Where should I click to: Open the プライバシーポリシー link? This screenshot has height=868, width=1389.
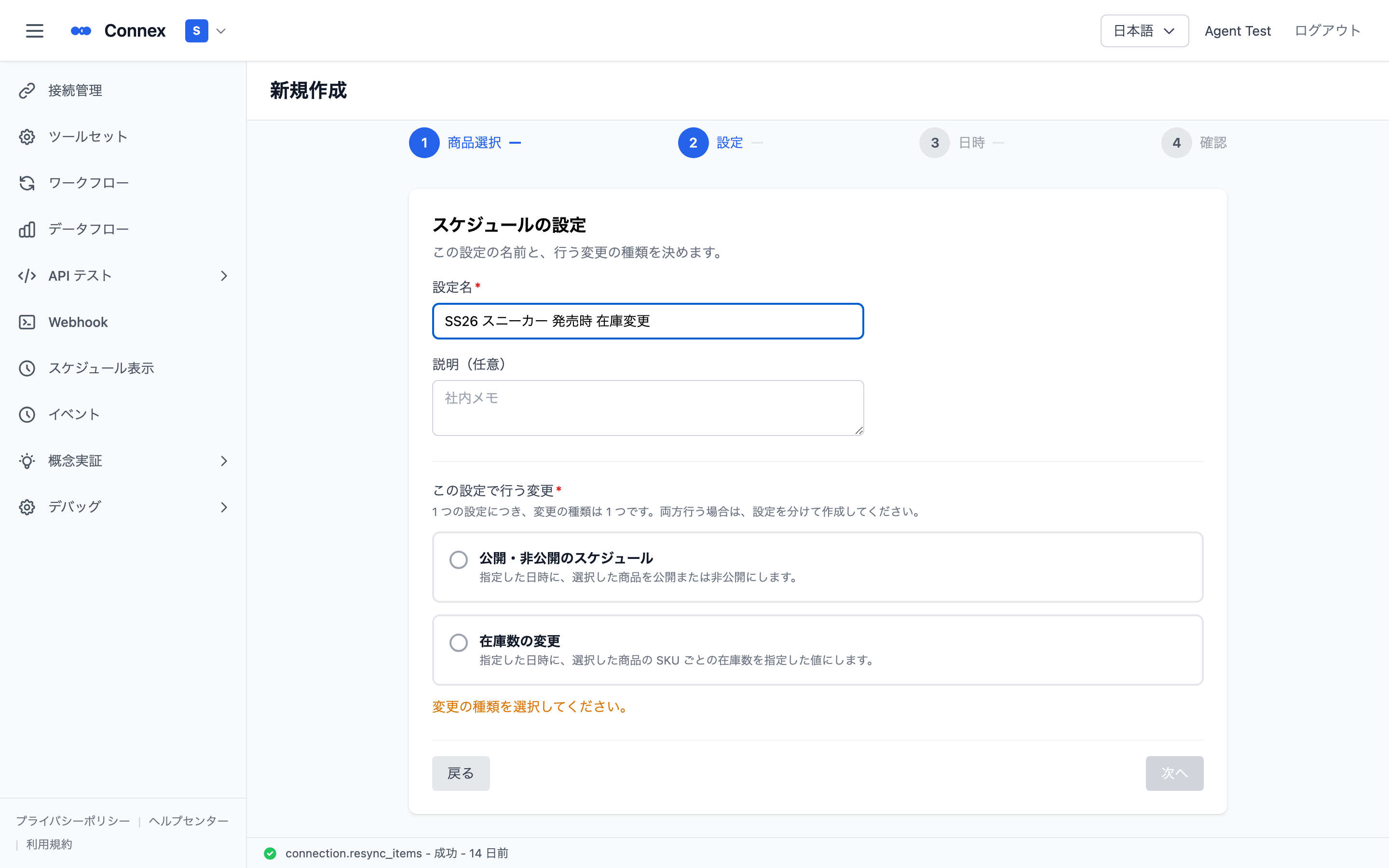tap(73, 821)
